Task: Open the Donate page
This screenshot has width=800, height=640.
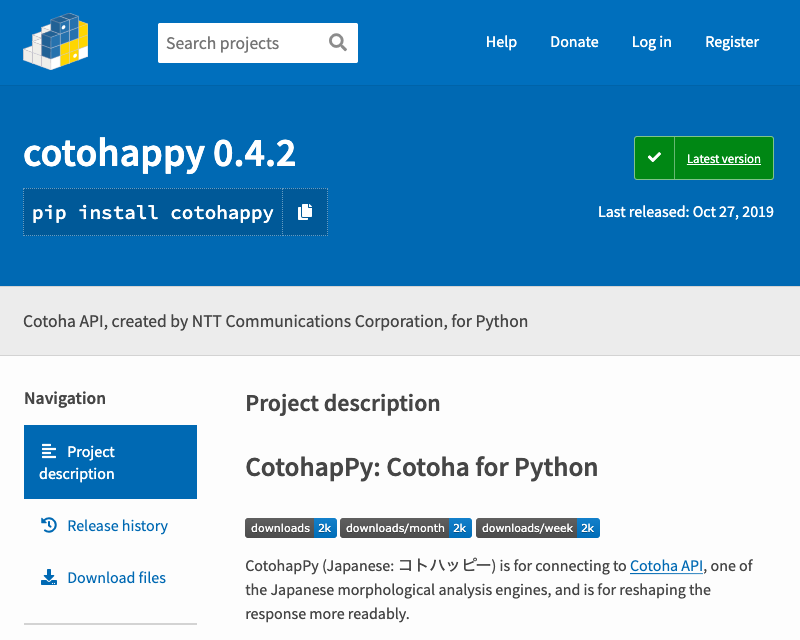Action: click(574, 42)
